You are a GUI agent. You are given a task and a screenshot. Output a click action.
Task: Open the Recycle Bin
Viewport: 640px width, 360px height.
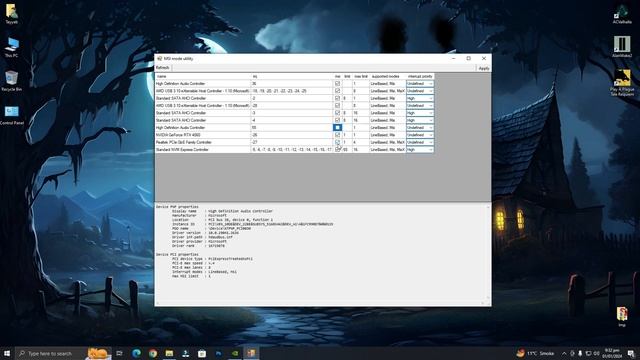point(11,80)
